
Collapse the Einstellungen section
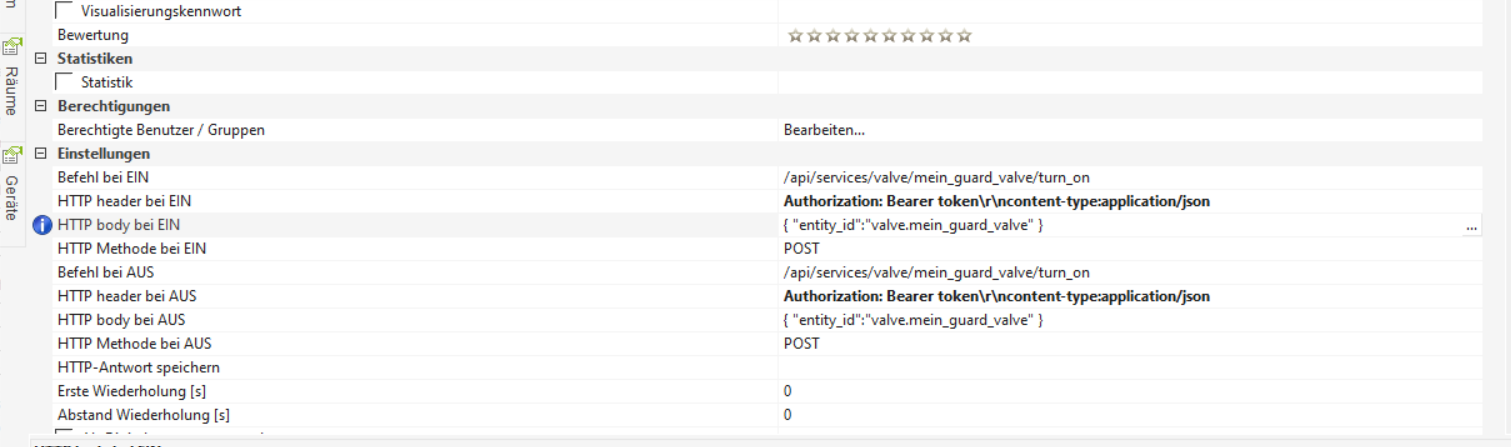[x=41, y=154]
